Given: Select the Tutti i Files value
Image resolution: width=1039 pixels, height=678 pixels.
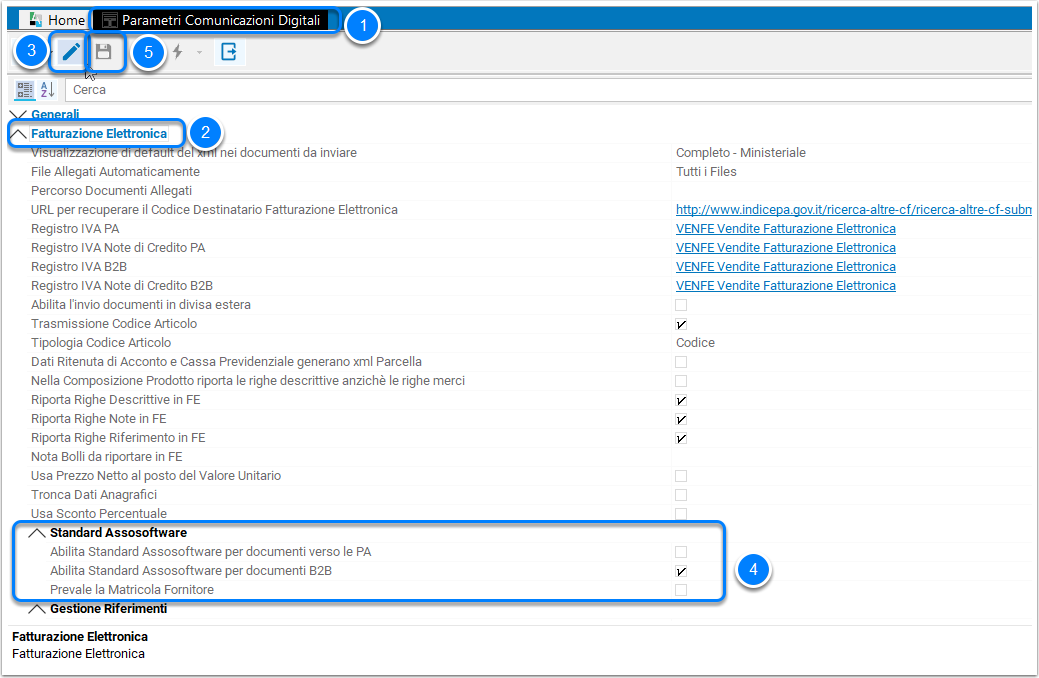Looking at the screenshot, I should pyautogui.click(x=706, y=172).
